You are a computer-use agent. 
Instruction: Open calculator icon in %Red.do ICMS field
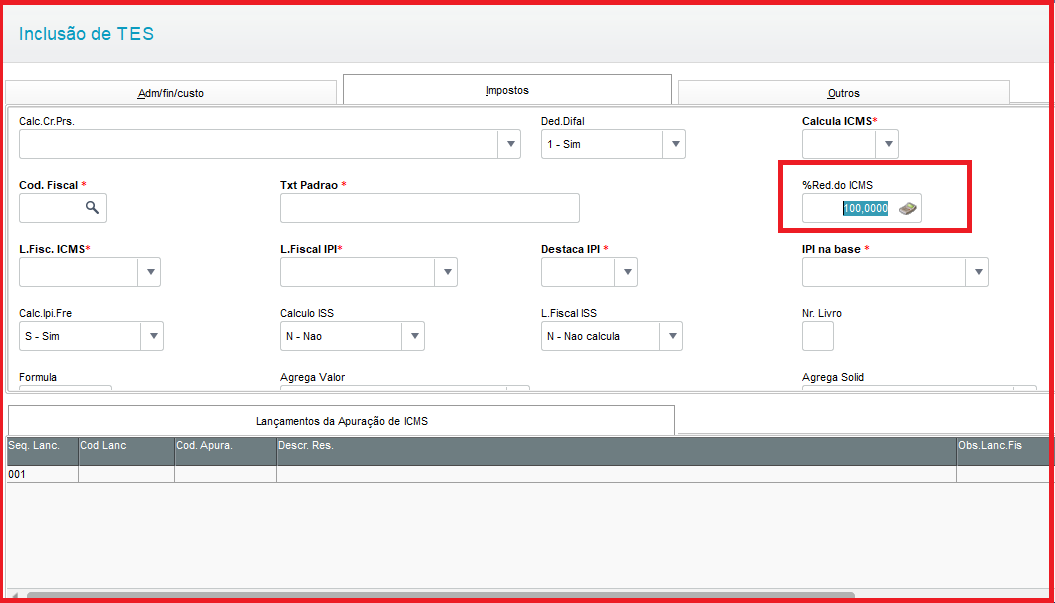908,209
